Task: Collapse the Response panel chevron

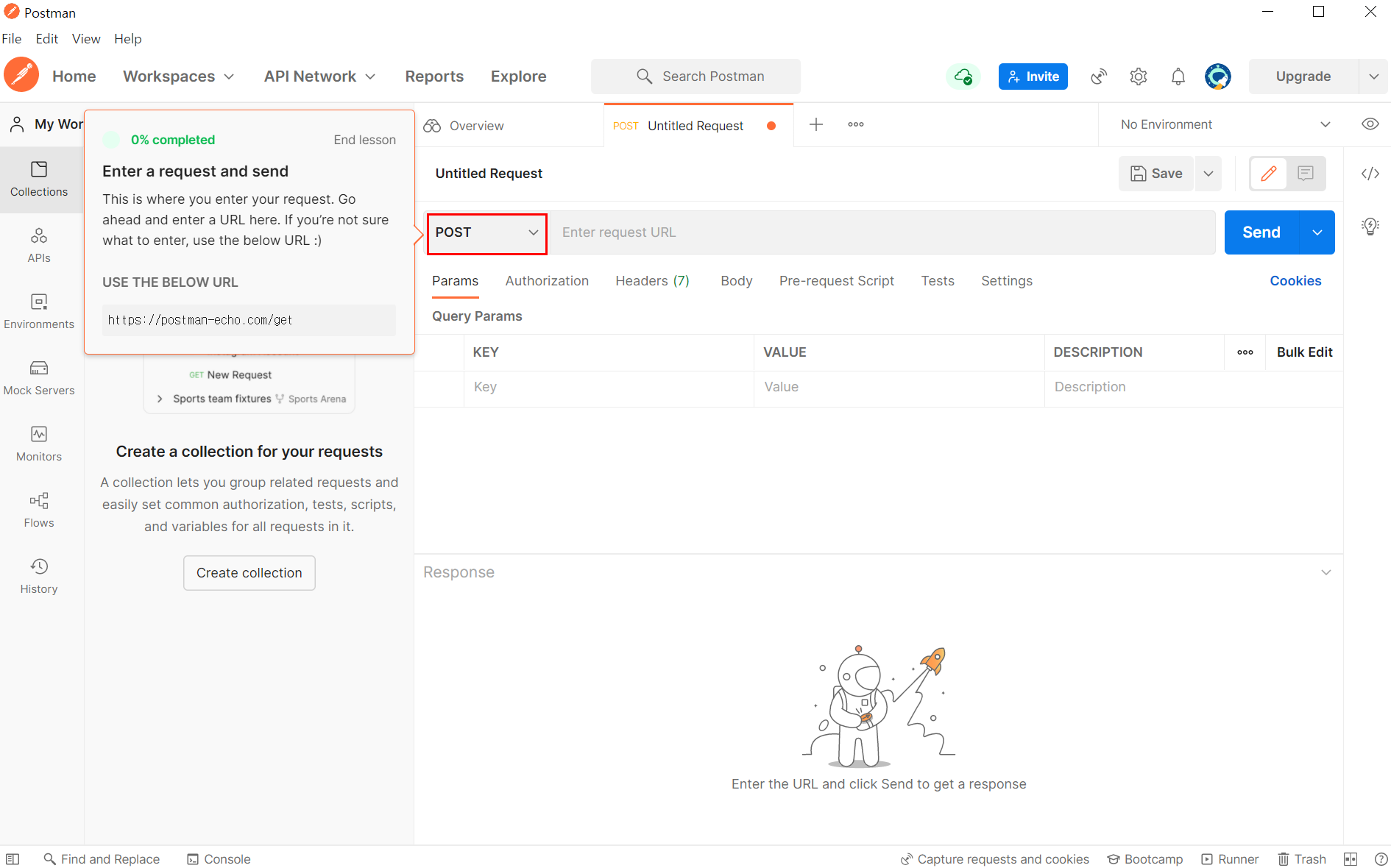Action: [1326, 572]
